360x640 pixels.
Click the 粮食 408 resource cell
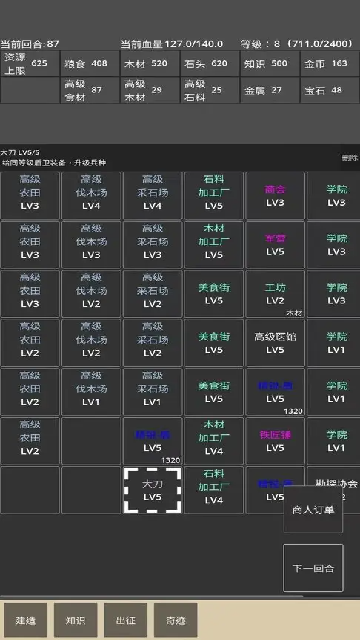point(90,63)
